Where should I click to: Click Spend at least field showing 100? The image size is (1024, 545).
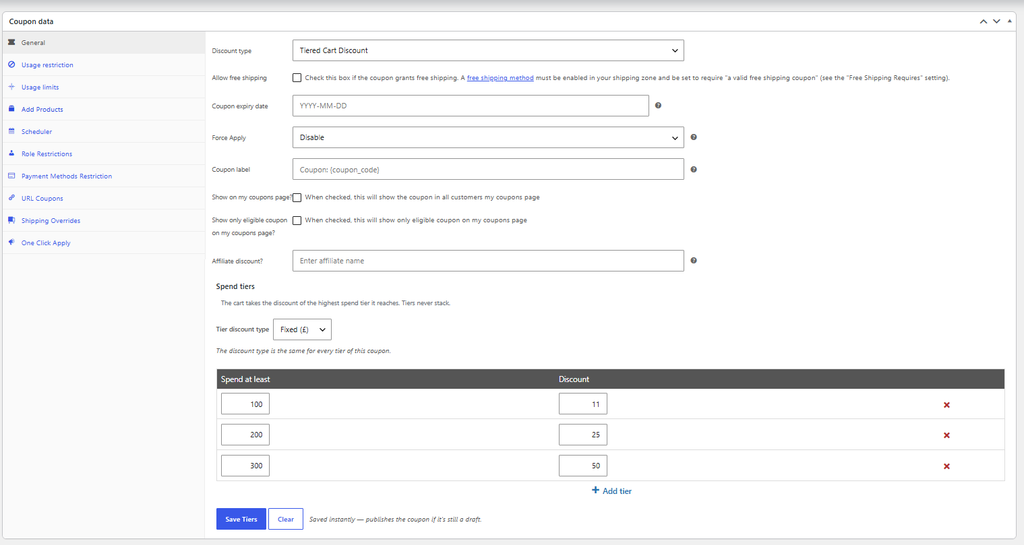click(245, 404)
